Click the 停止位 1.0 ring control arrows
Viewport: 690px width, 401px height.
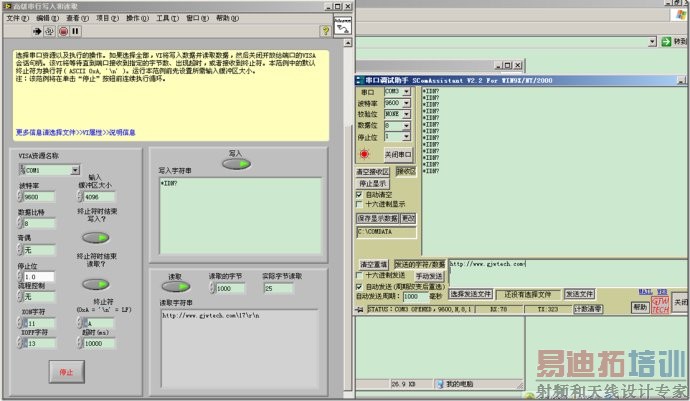20,276
